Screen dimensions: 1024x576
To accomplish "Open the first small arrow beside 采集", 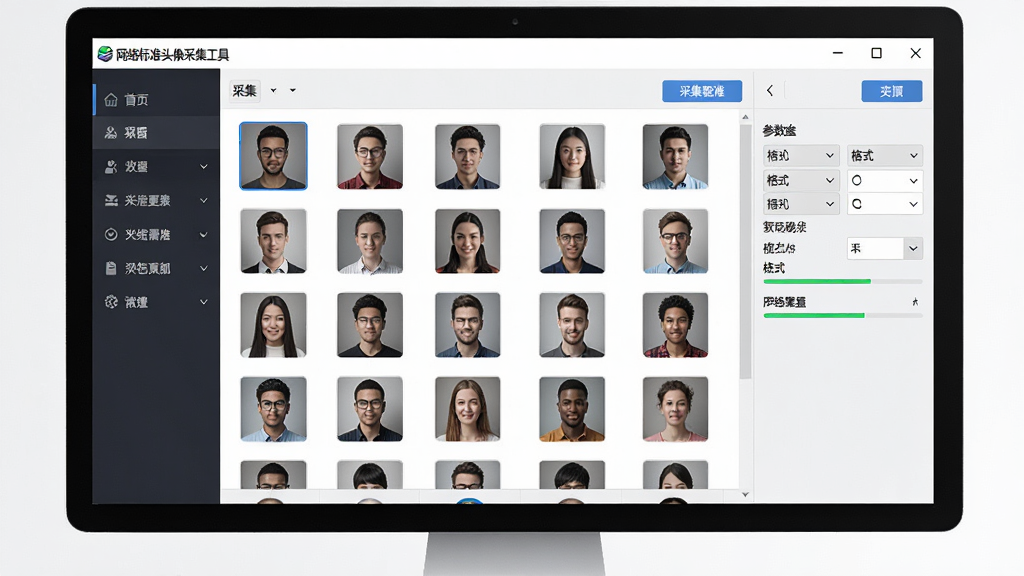I will (274, 90).
